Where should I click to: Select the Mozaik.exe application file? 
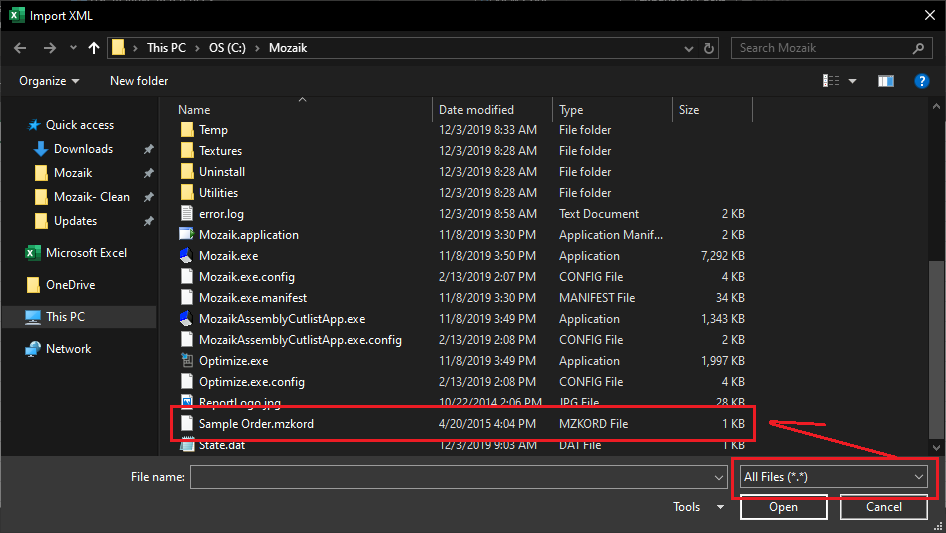[x=228, y=256]
